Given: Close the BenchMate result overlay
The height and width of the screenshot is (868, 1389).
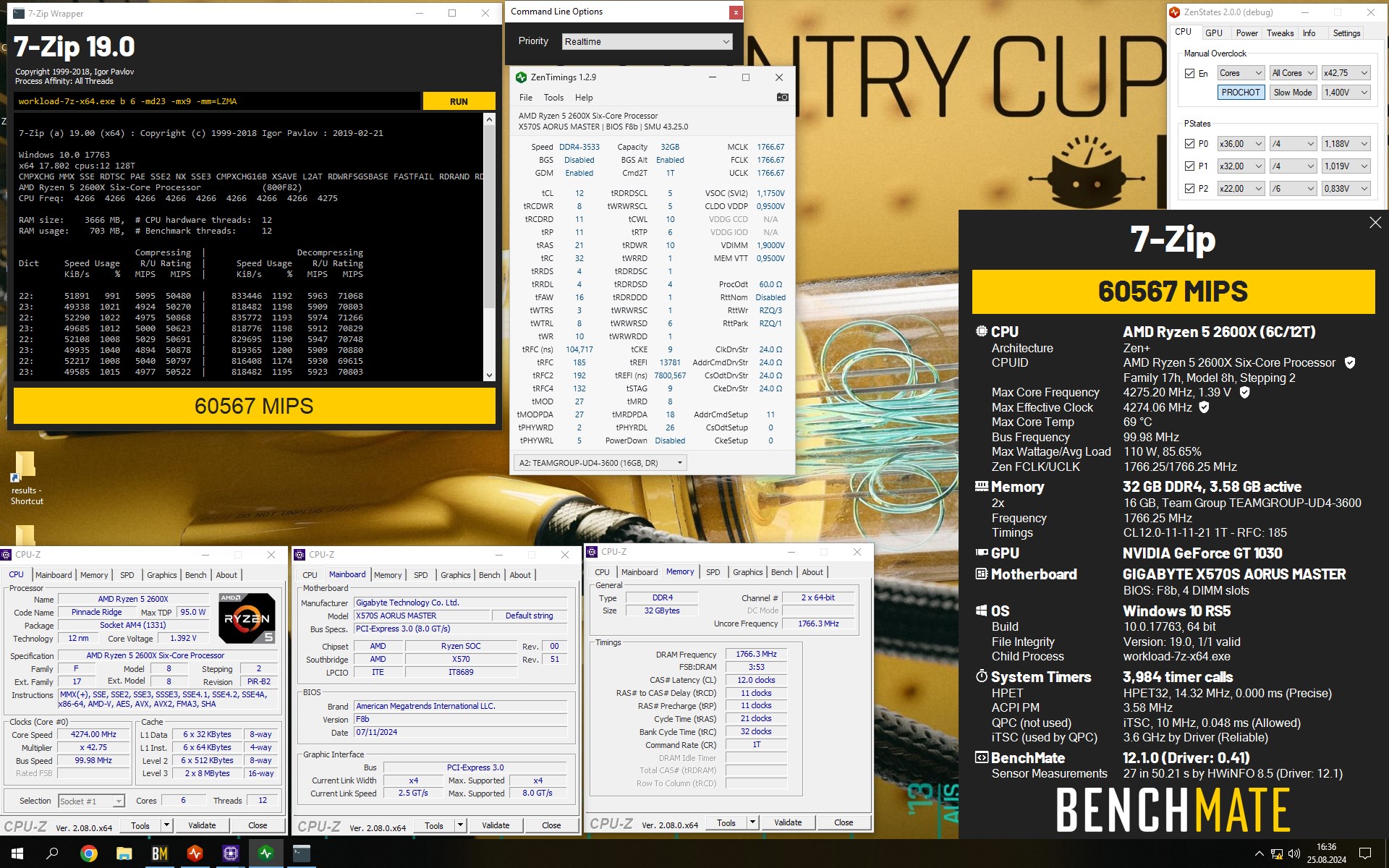Looking at the screenshot, I should pyautogui.click(x=1375, y=223).
